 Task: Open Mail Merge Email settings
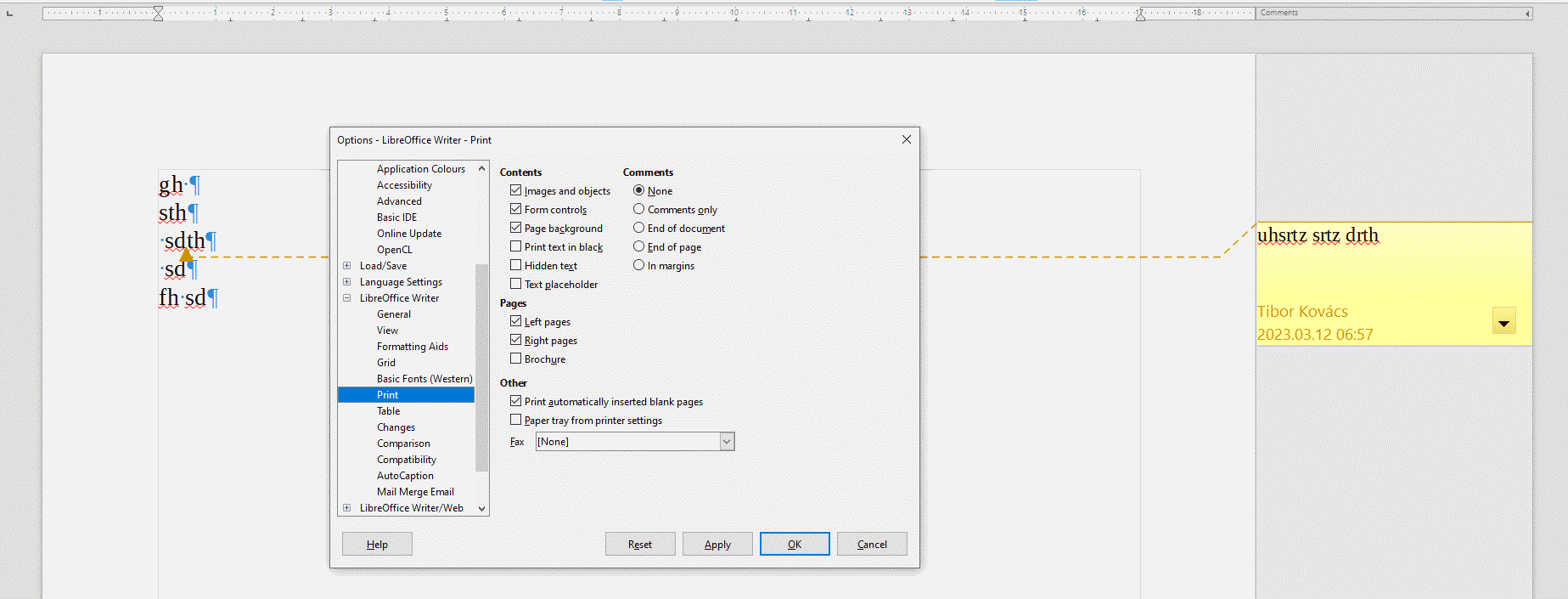coord(415,492)
